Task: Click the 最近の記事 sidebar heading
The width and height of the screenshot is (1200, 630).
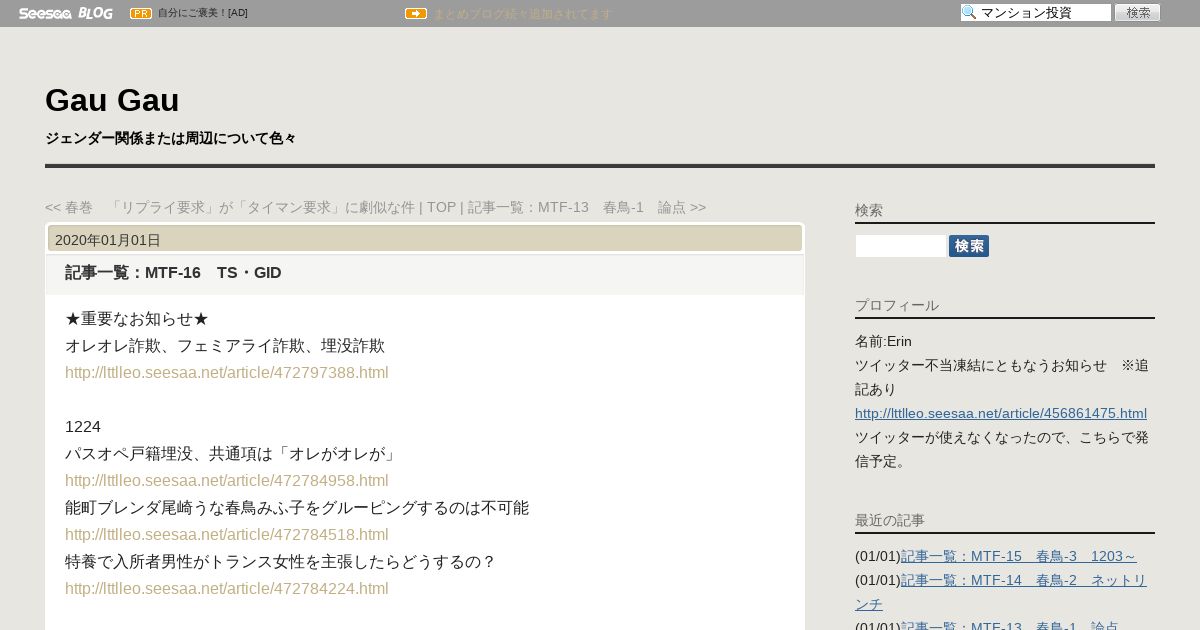Action: pyautogui.click(x=890, y=520)
